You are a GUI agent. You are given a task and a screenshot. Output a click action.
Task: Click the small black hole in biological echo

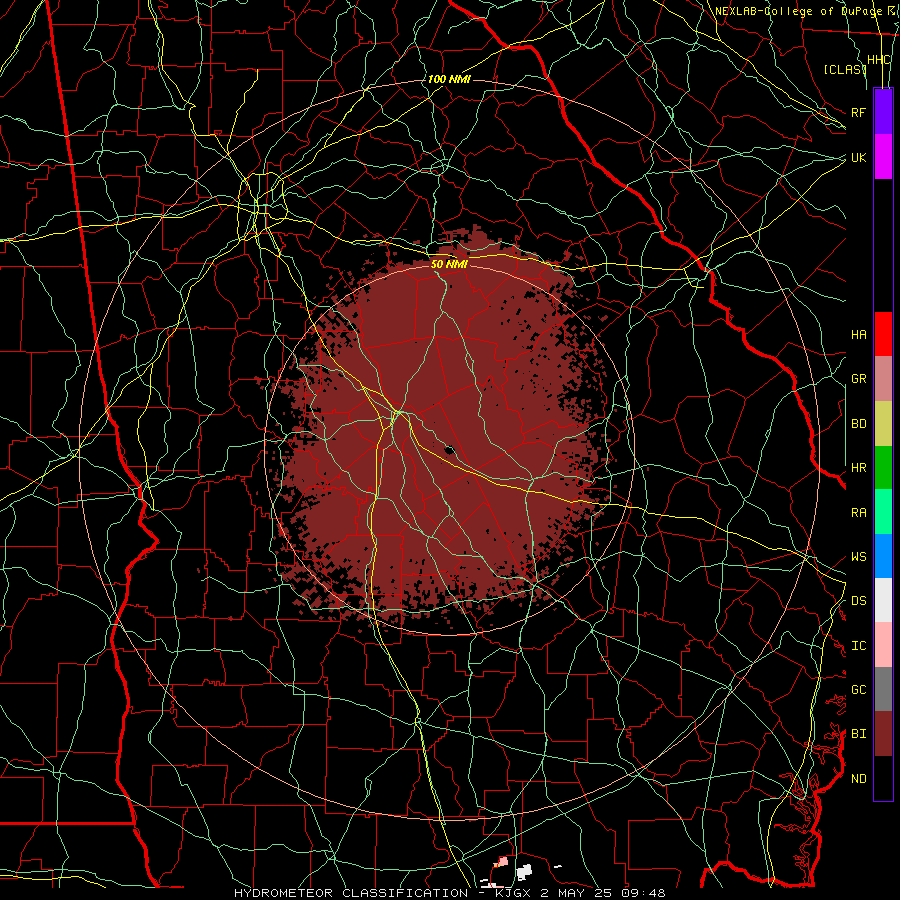pos(450,450)
